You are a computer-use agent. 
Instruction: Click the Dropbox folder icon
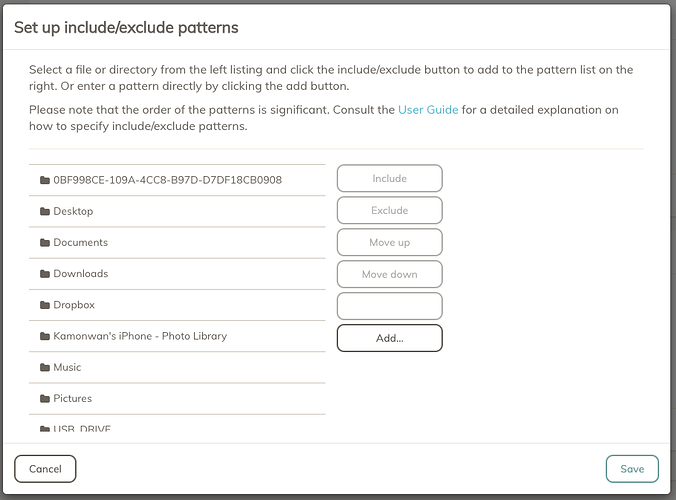(x=45, y=305)
